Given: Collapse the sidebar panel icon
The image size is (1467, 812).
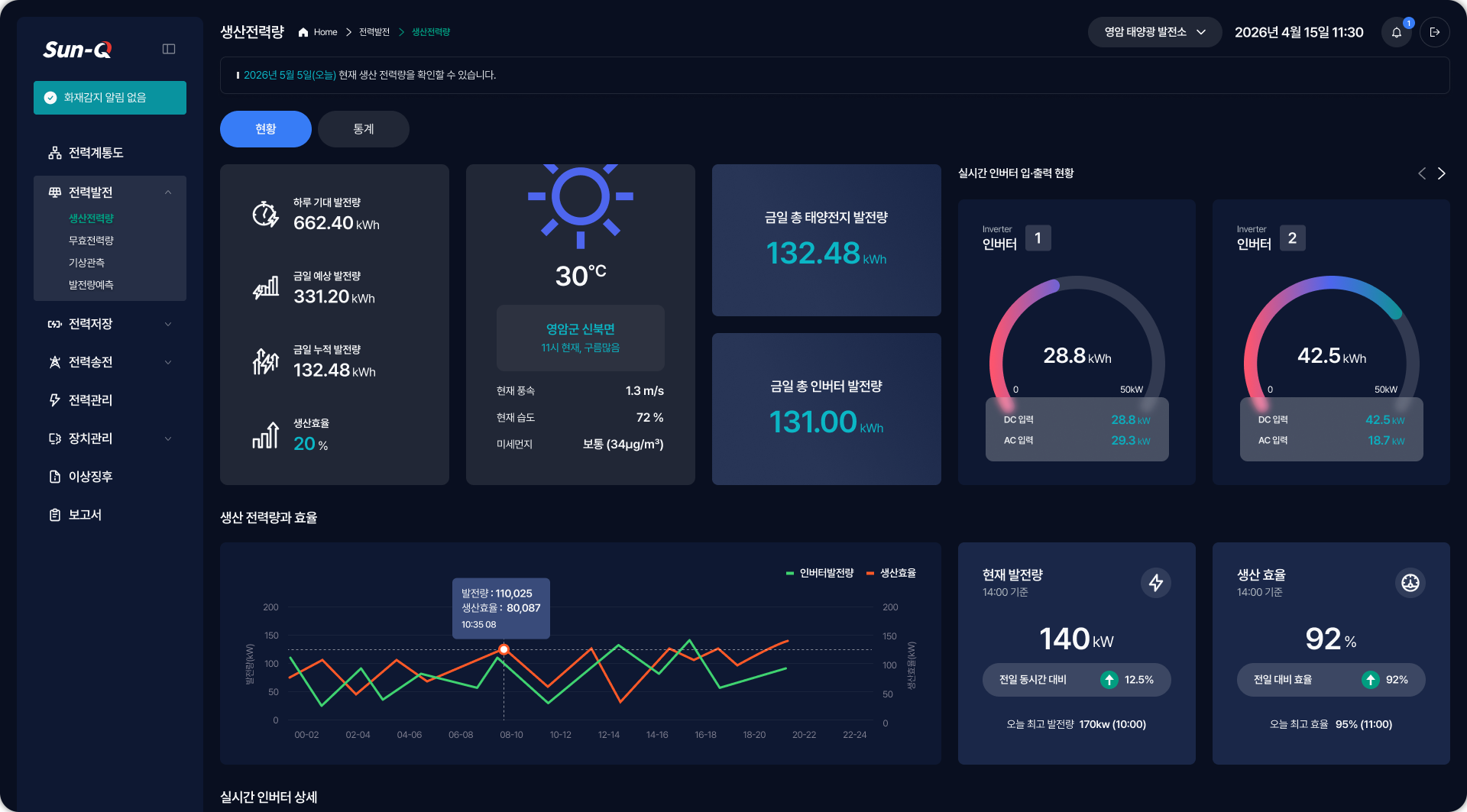Looking at the screenshot, I should coord(169,49).
